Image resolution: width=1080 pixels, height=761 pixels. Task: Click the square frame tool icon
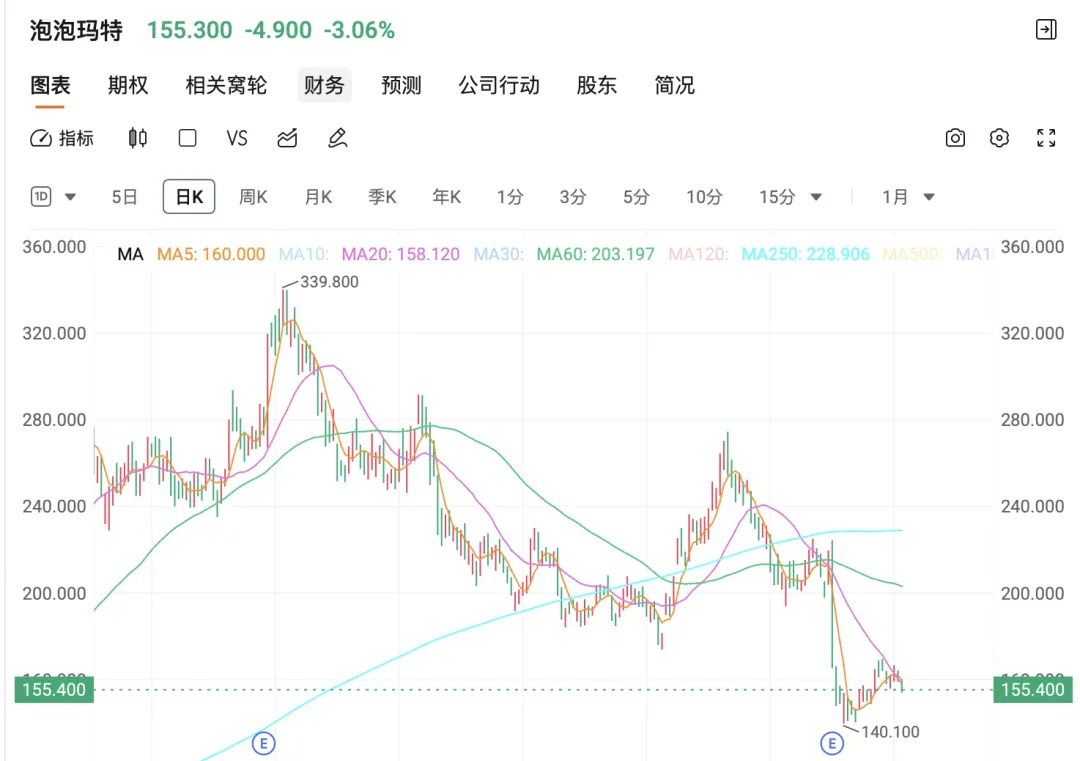pos(187,138)
